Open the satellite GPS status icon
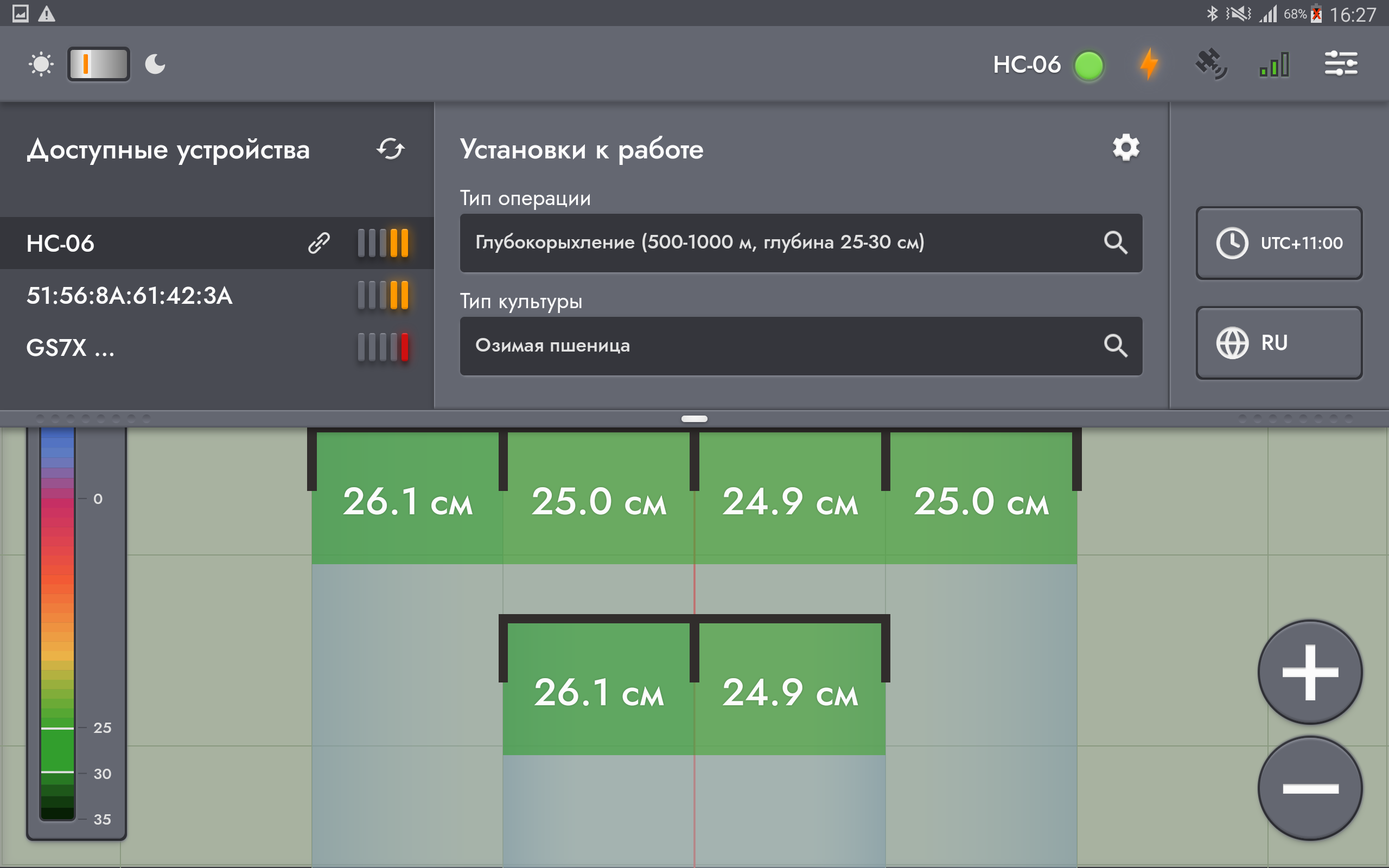The height and width of the screenshot is (868, 1389). tap(1211, 63)
